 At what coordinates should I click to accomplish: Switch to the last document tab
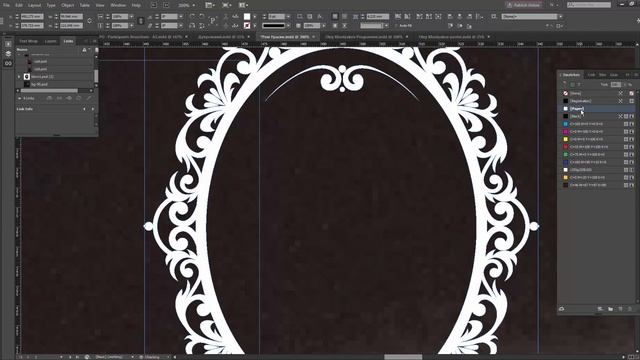tap(453, 37)
